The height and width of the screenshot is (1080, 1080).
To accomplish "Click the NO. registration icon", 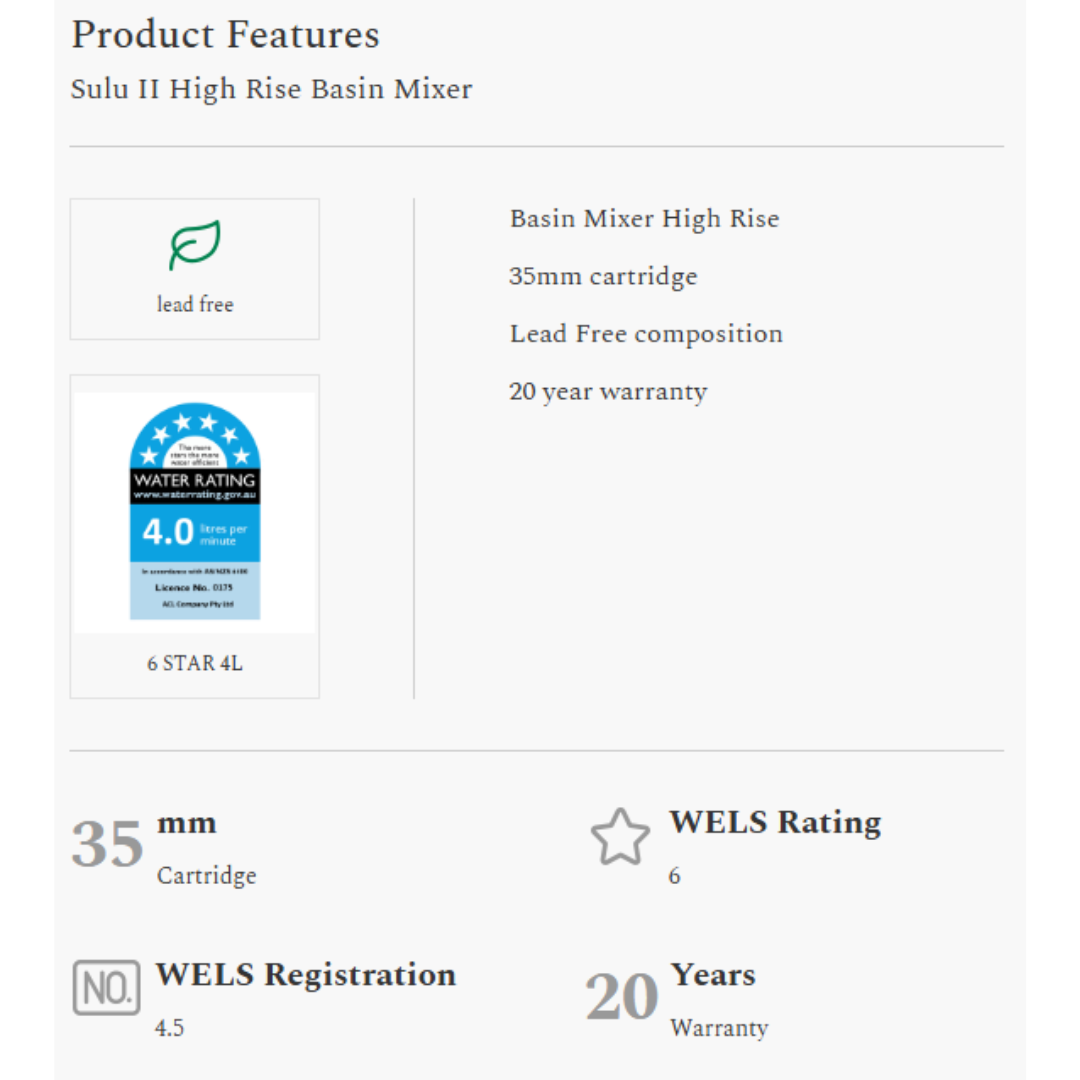I will tap(106, 988).
